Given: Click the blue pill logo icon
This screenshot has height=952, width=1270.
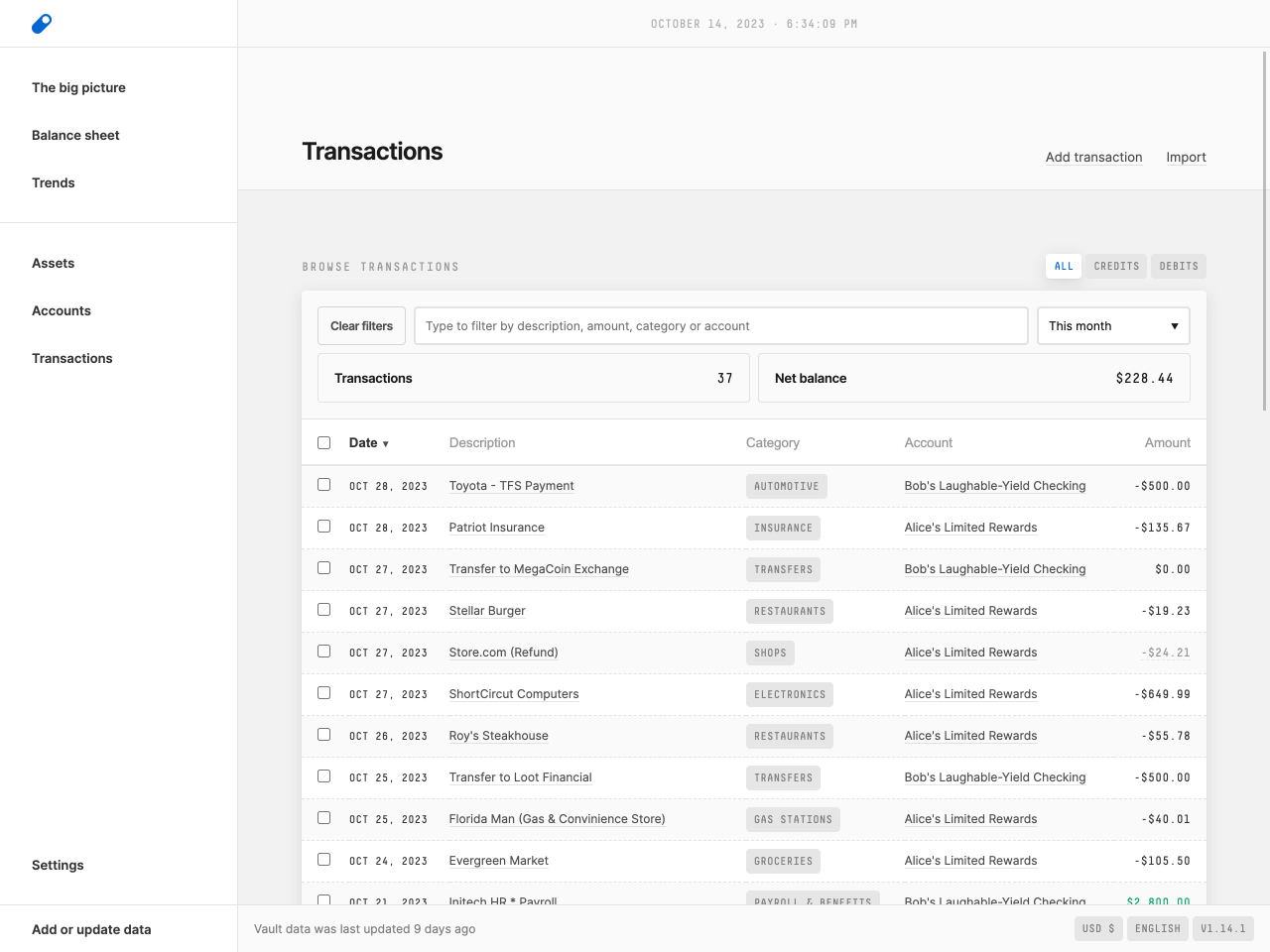Looking at the screenshot, I should coord(42,24).
